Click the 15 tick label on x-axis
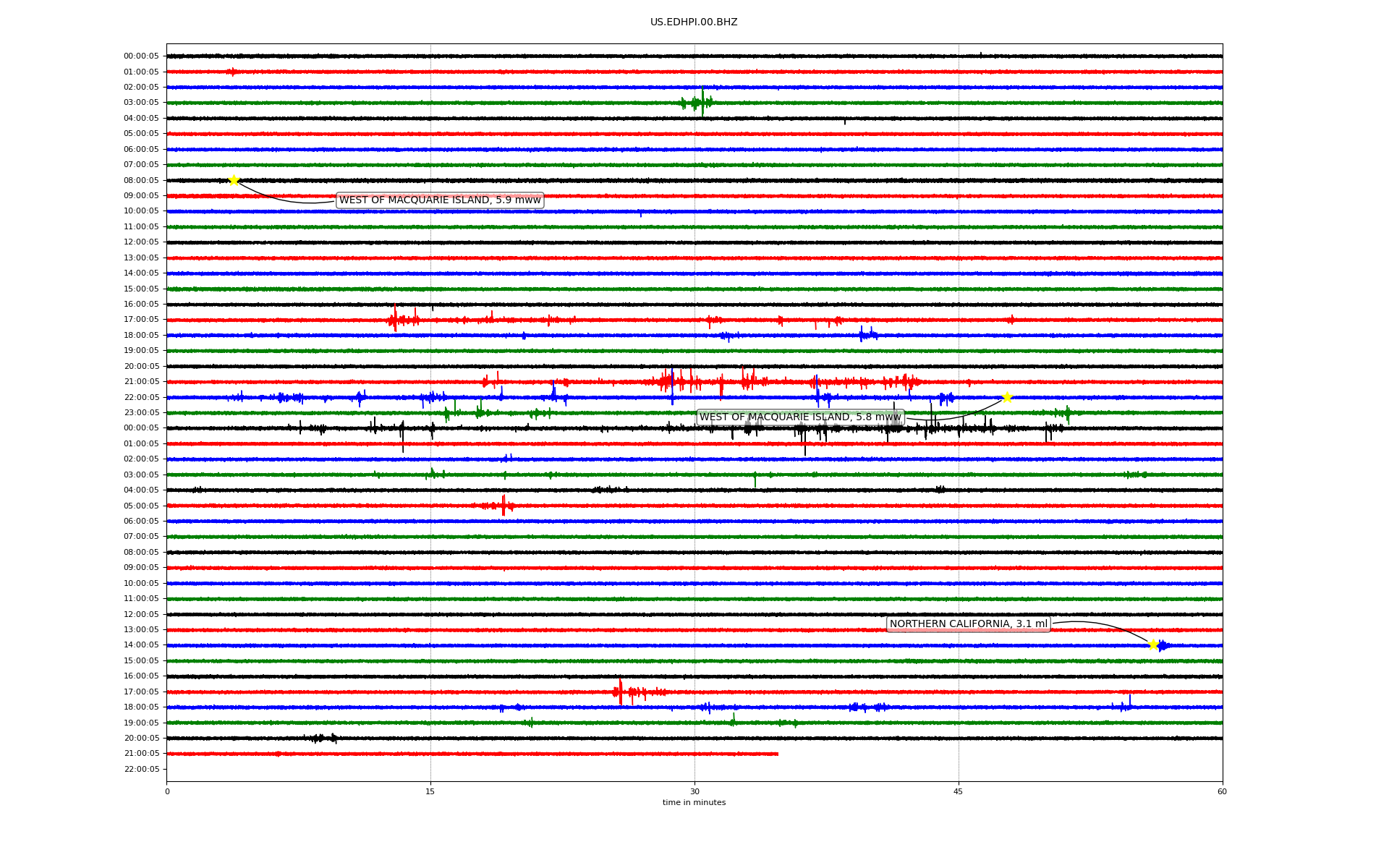 coord(430,791)
